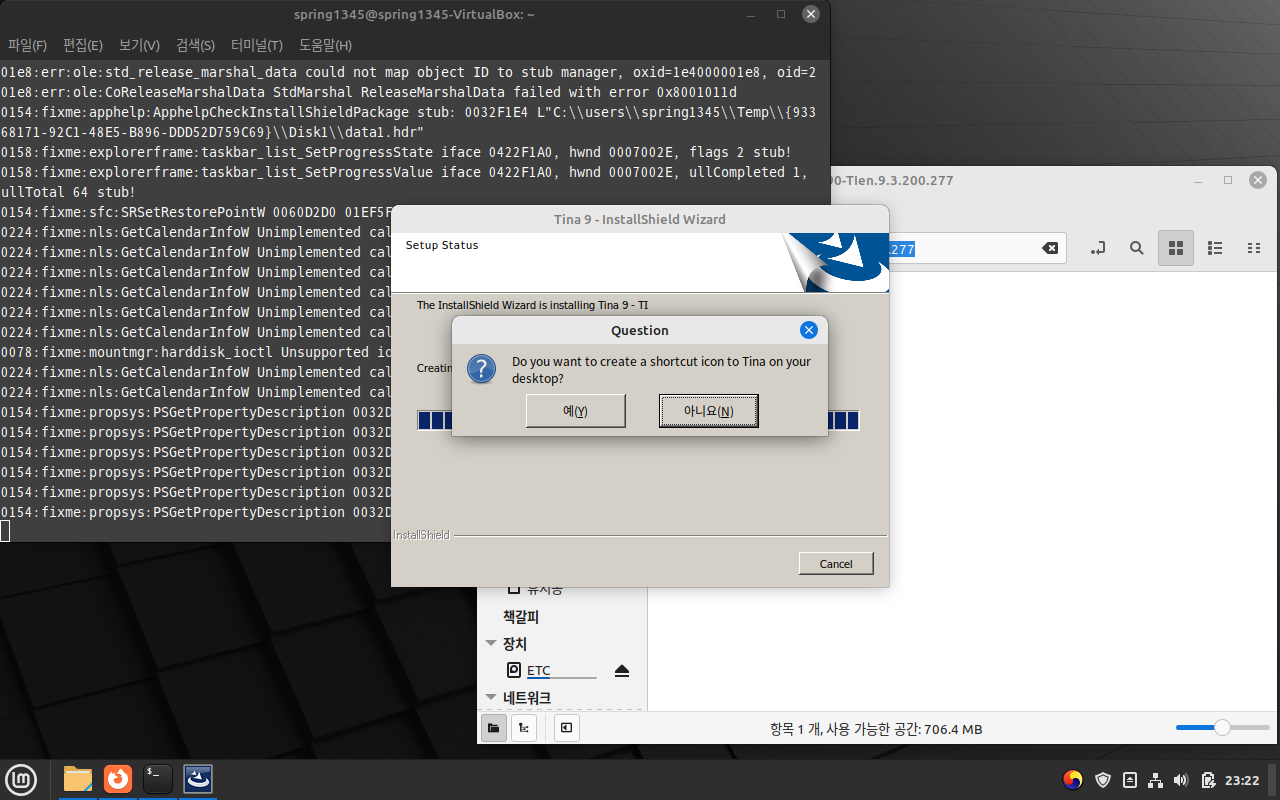Open the 보기(V) menu in terminal
This screenshot has height=800, width=1280.
[x=139, y=45]
